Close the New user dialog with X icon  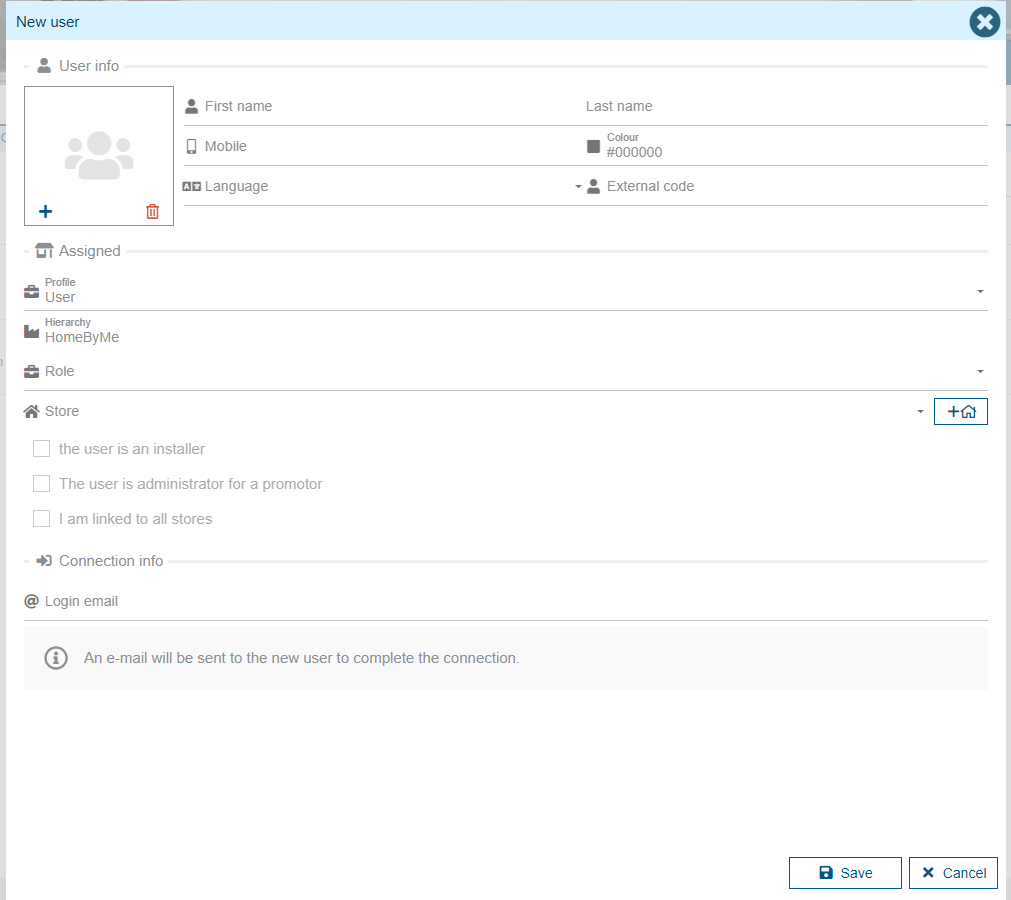pyautogui.click(x=985, y=22)
